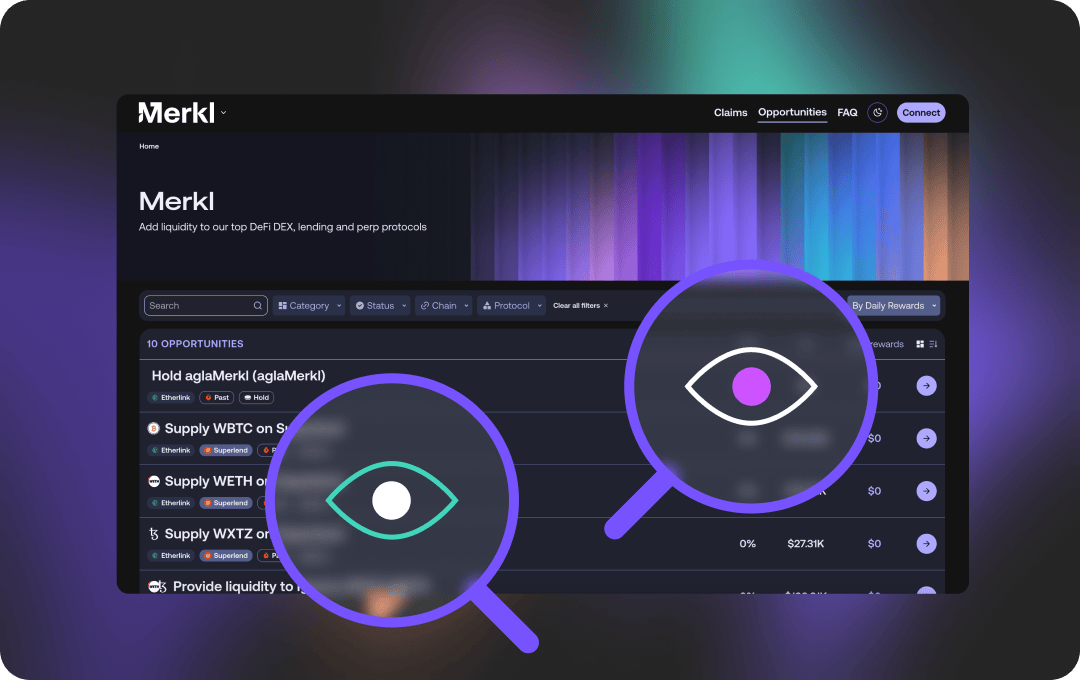
Task: Click the "$0" value in Supply WXTZ row
Action: click(x=874, y=544)
